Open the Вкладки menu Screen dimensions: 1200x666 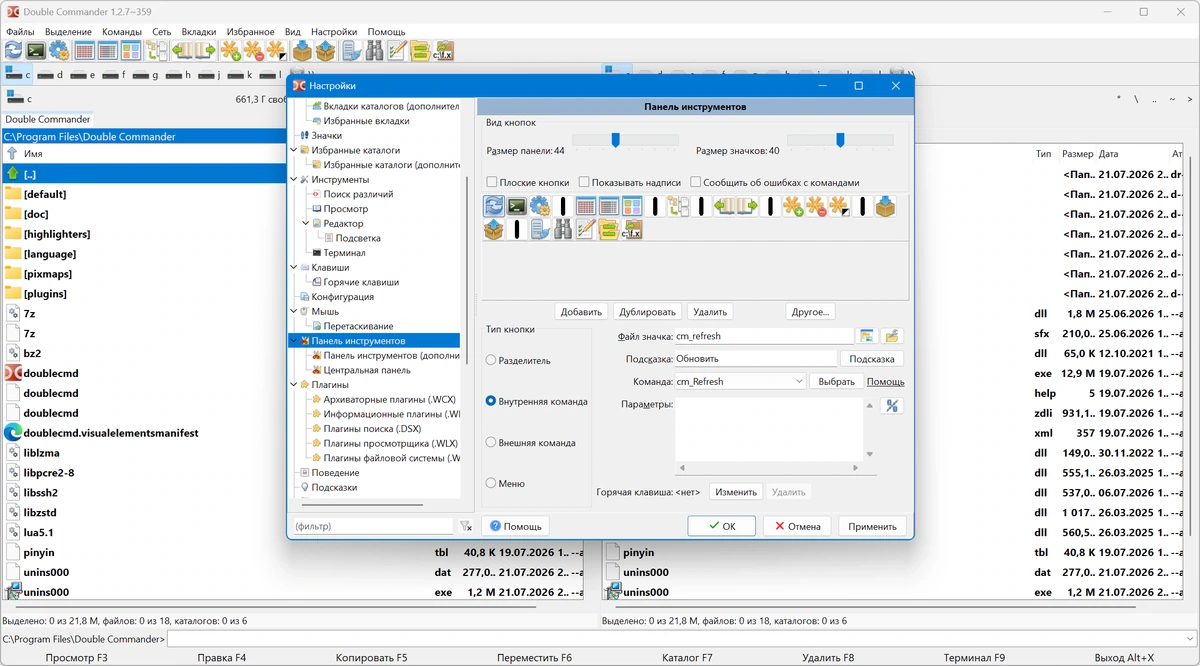tap(199, 32)
